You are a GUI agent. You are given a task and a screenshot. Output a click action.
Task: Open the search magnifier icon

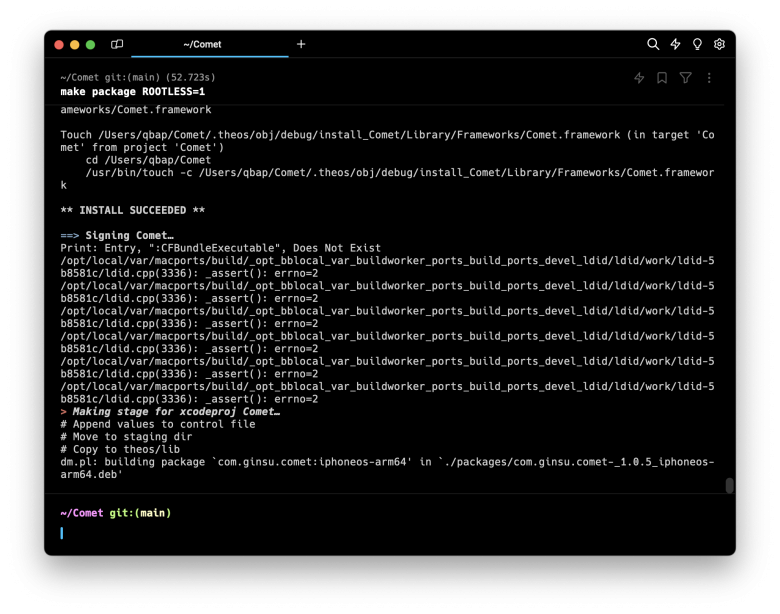coord(653,44)
